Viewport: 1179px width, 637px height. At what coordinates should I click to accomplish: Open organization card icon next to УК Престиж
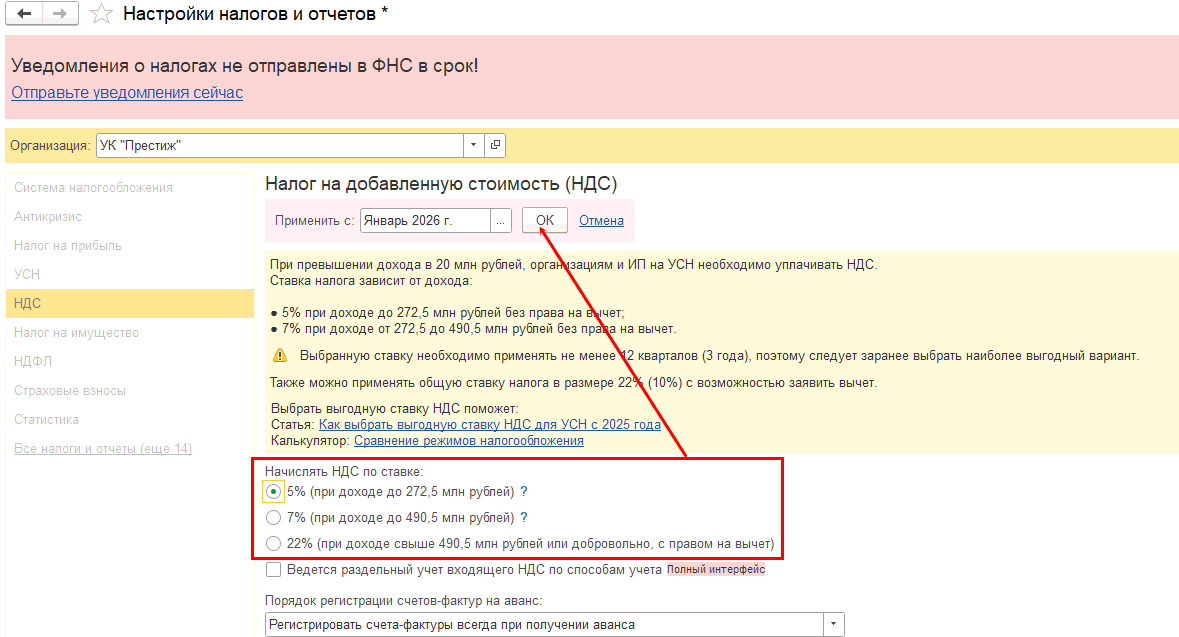click(495, 145)
